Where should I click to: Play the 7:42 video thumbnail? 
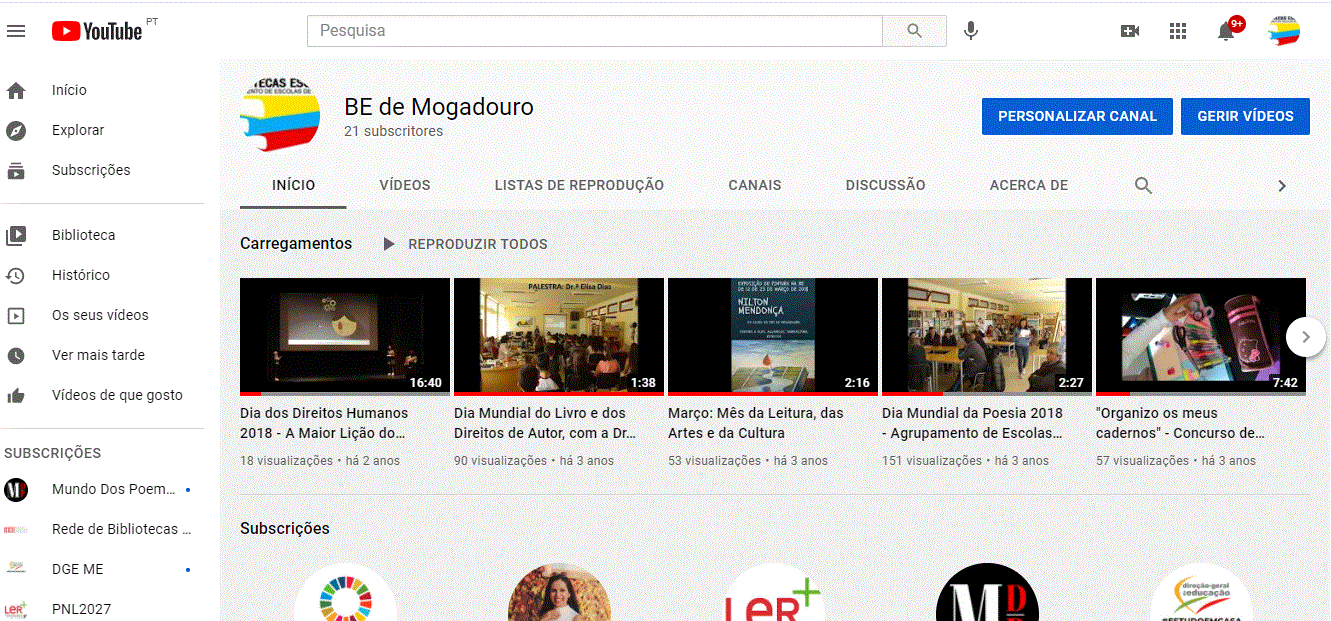pyautogui.click(x=1201, y=336)
